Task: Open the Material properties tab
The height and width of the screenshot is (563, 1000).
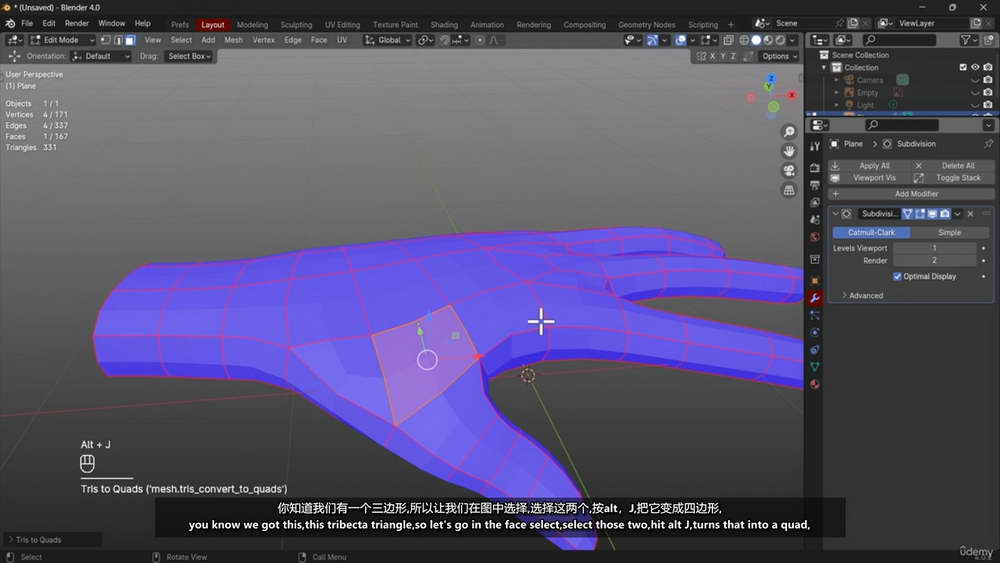Action: pos(814,384)
